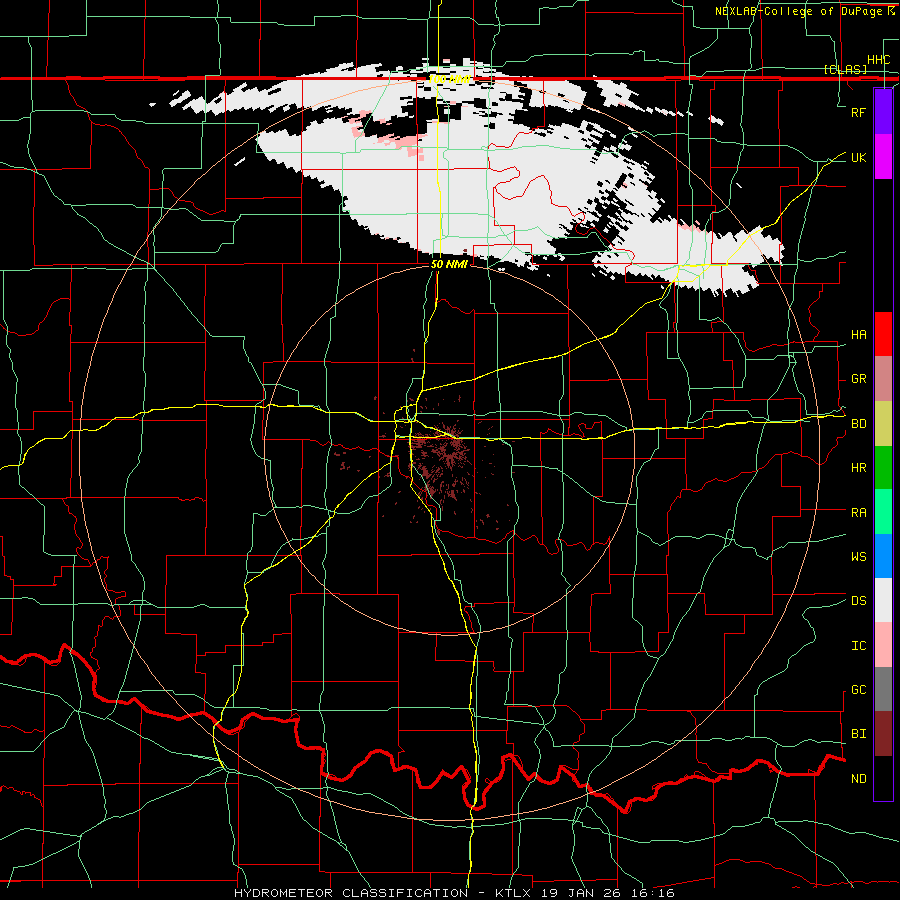Click the BD legend label
The image size is (900, 900).
pos(859,424)
